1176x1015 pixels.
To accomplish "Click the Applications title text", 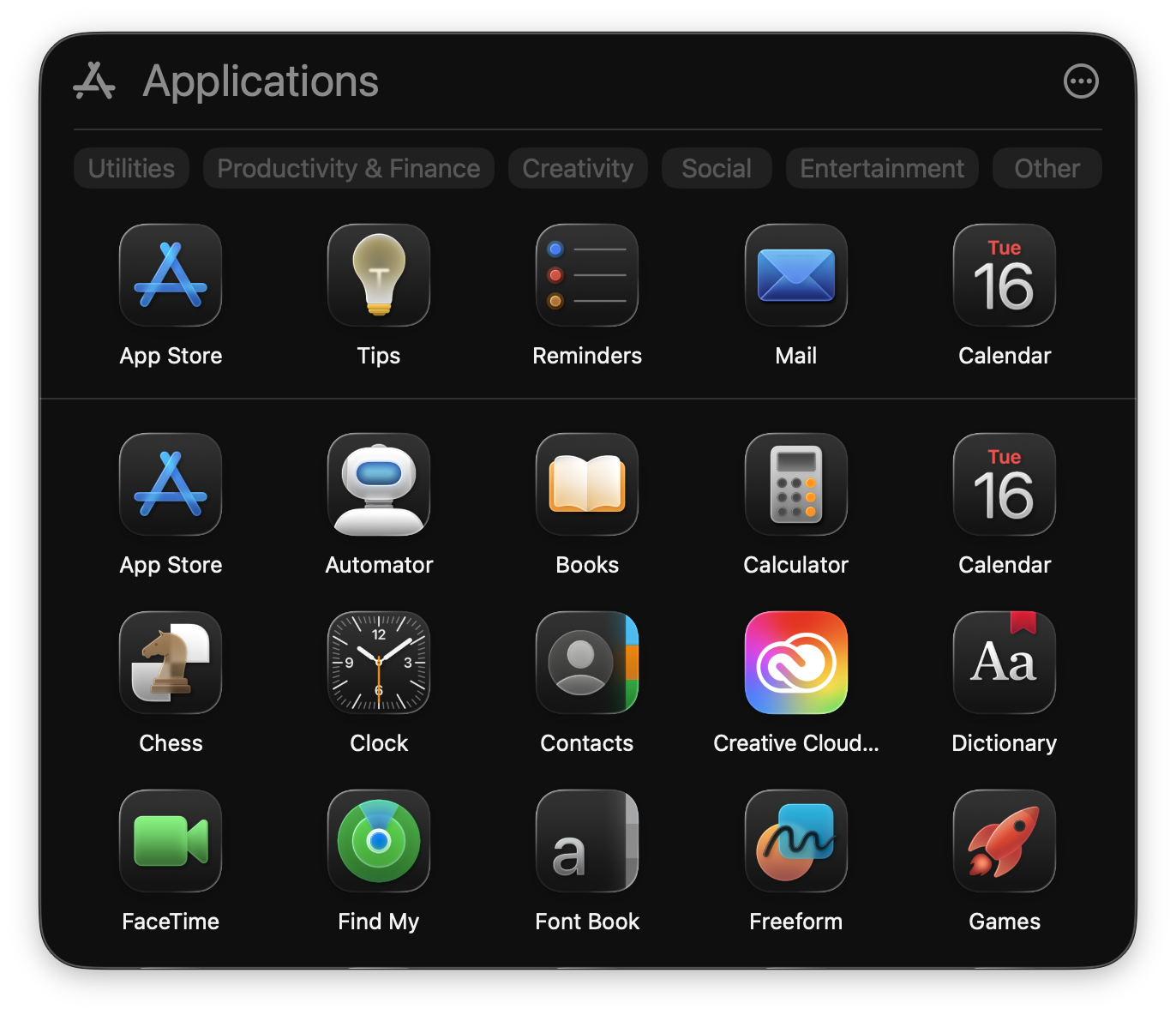I will tap(261, 81).
